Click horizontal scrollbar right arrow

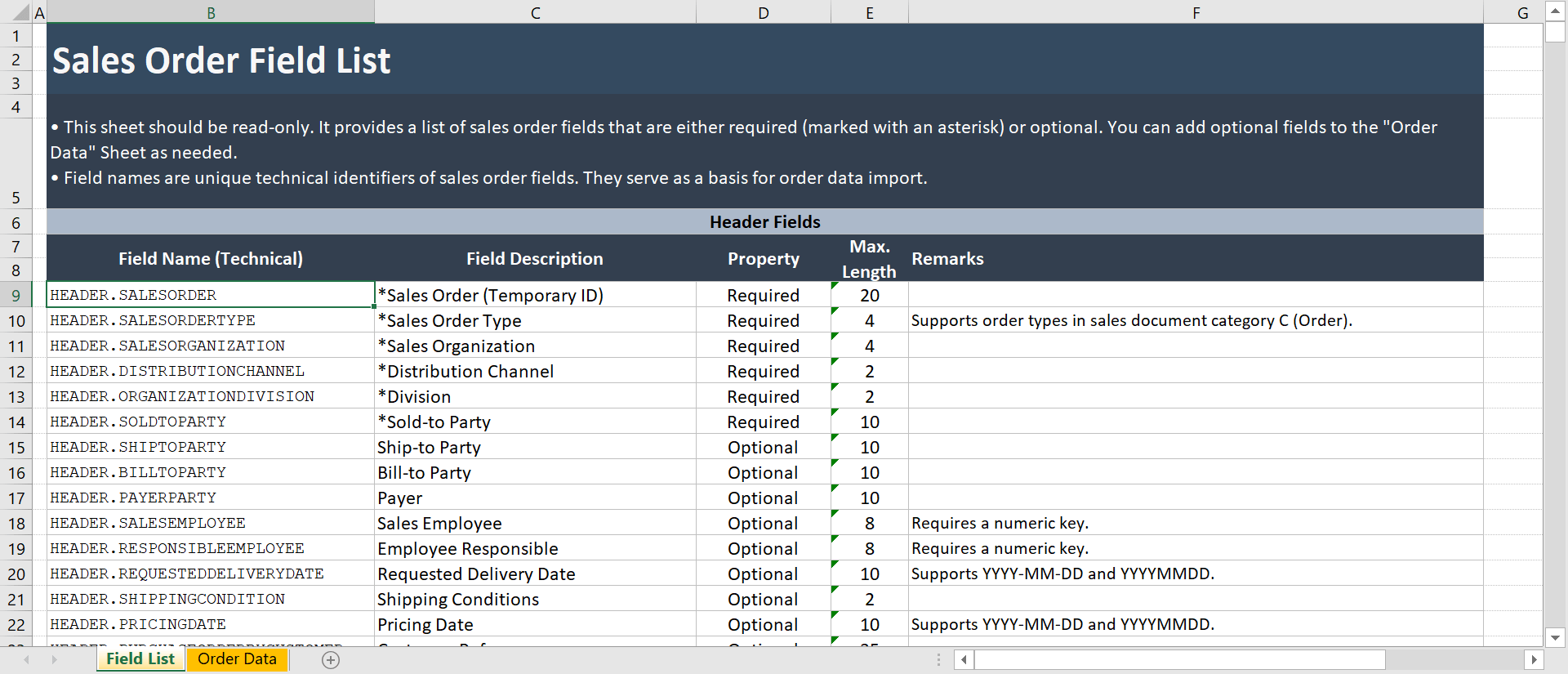[1534, 659]
